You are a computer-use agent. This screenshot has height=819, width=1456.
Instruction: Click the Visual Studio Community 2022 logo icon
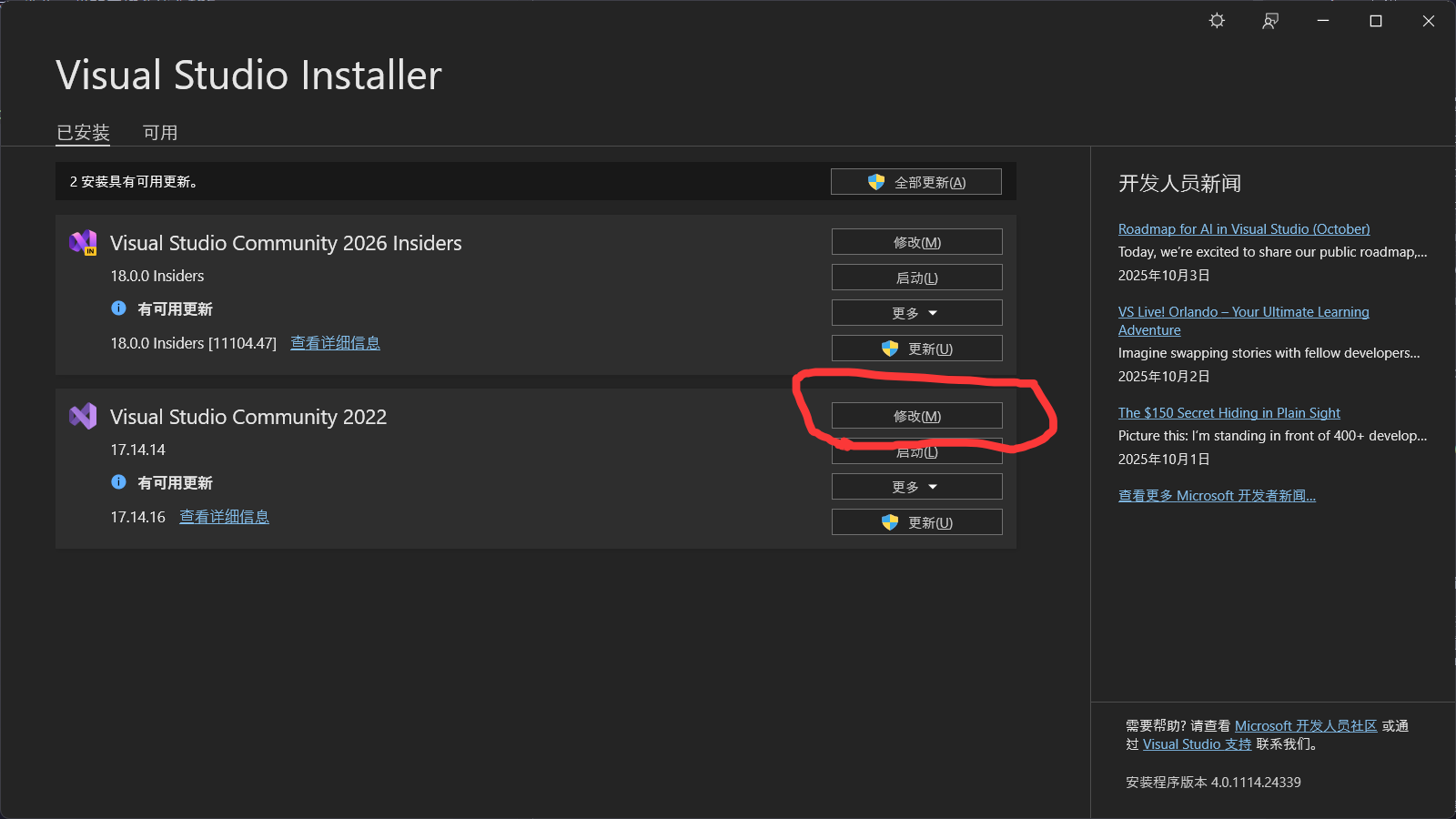click(83, 417)
